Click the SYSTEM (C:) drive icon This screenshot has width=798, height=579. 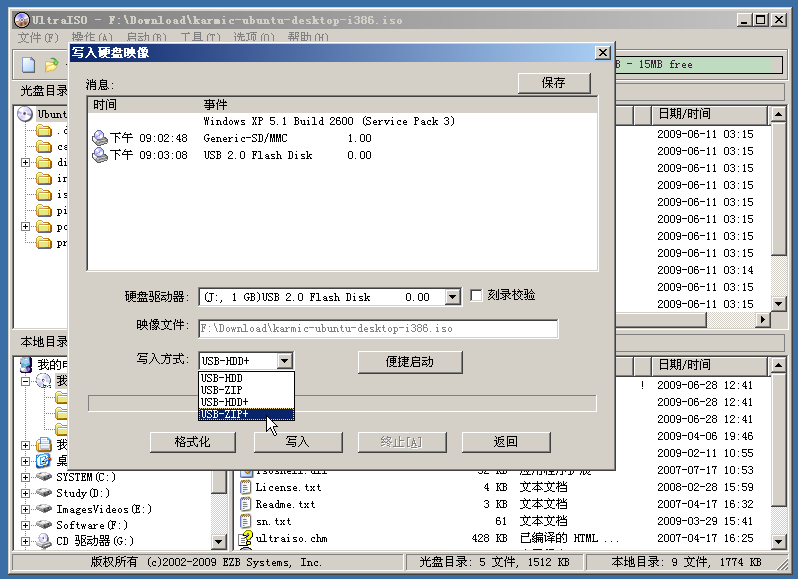[x=44, y=477]
